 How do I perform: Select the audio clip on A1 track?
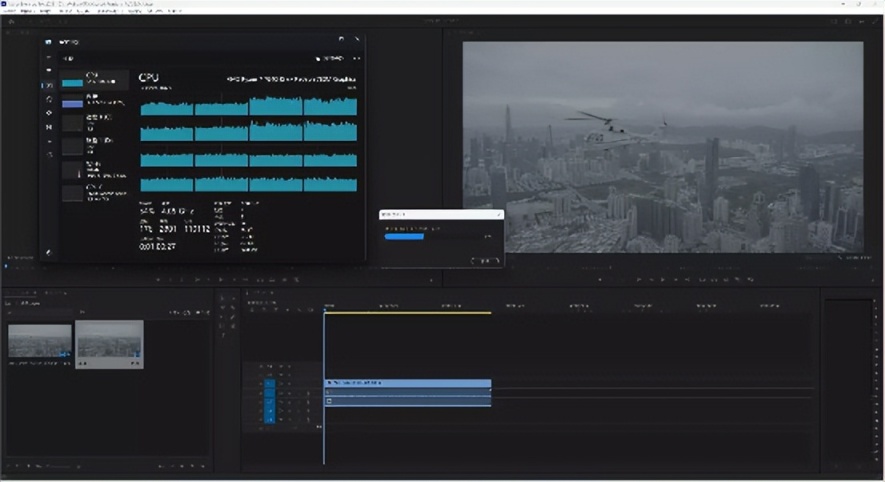pos(408,392)
